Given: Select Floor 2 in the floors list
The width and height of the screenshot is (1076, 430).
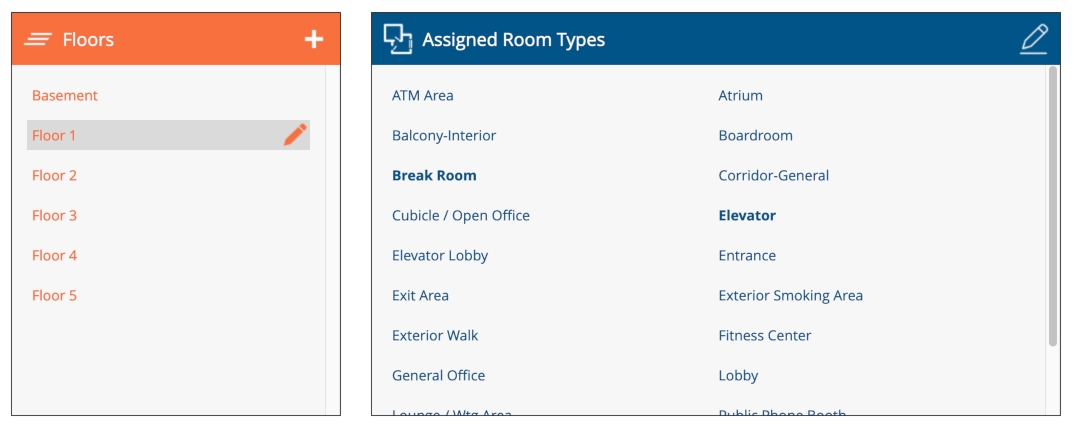Looking at the screenshot, I should point(54,176).
